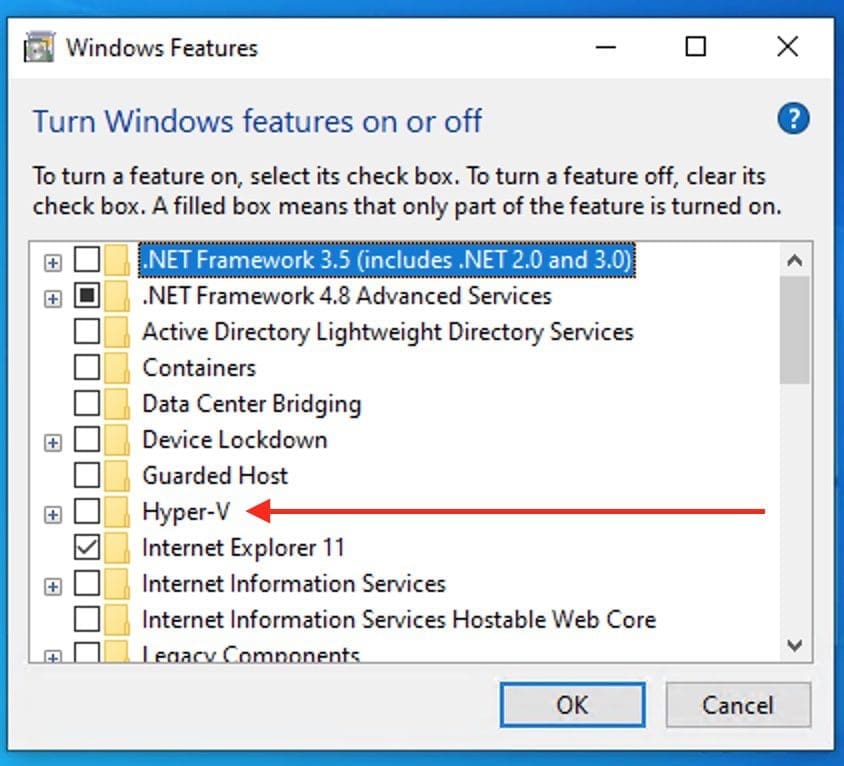Image resolution: width=844 pixels, height=766 pixels.
Task: Click the Device Lockdown folder icon
Action: point(118,440)
